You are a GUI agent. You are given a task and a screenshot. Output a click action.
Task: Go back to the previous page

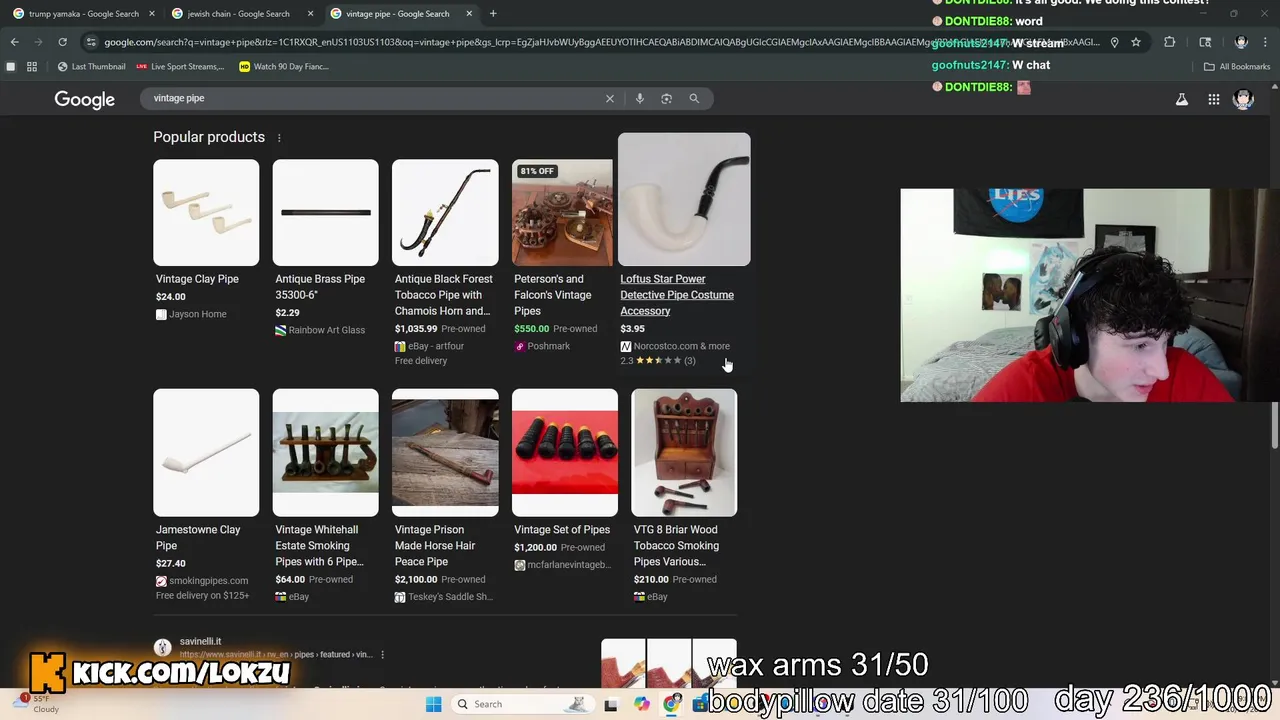point(14,42)
